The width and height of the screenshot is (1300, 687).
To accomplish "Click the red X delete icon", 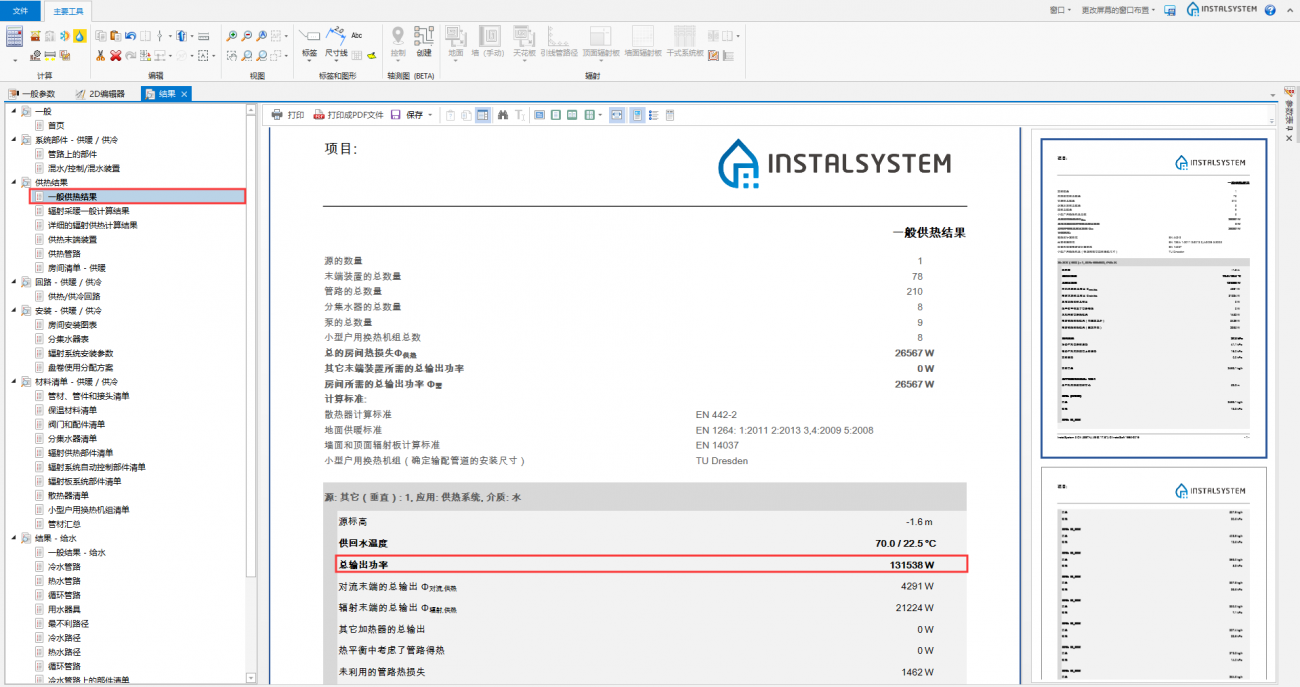I will pyautogui.click(x=116, y=56).
